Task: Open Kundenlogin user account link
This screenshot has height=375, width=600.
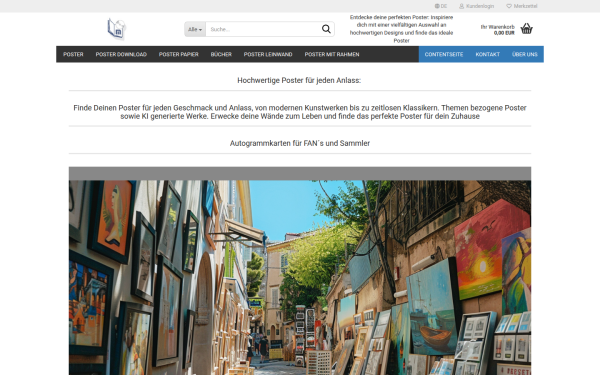Action: [x=476, y=6]
